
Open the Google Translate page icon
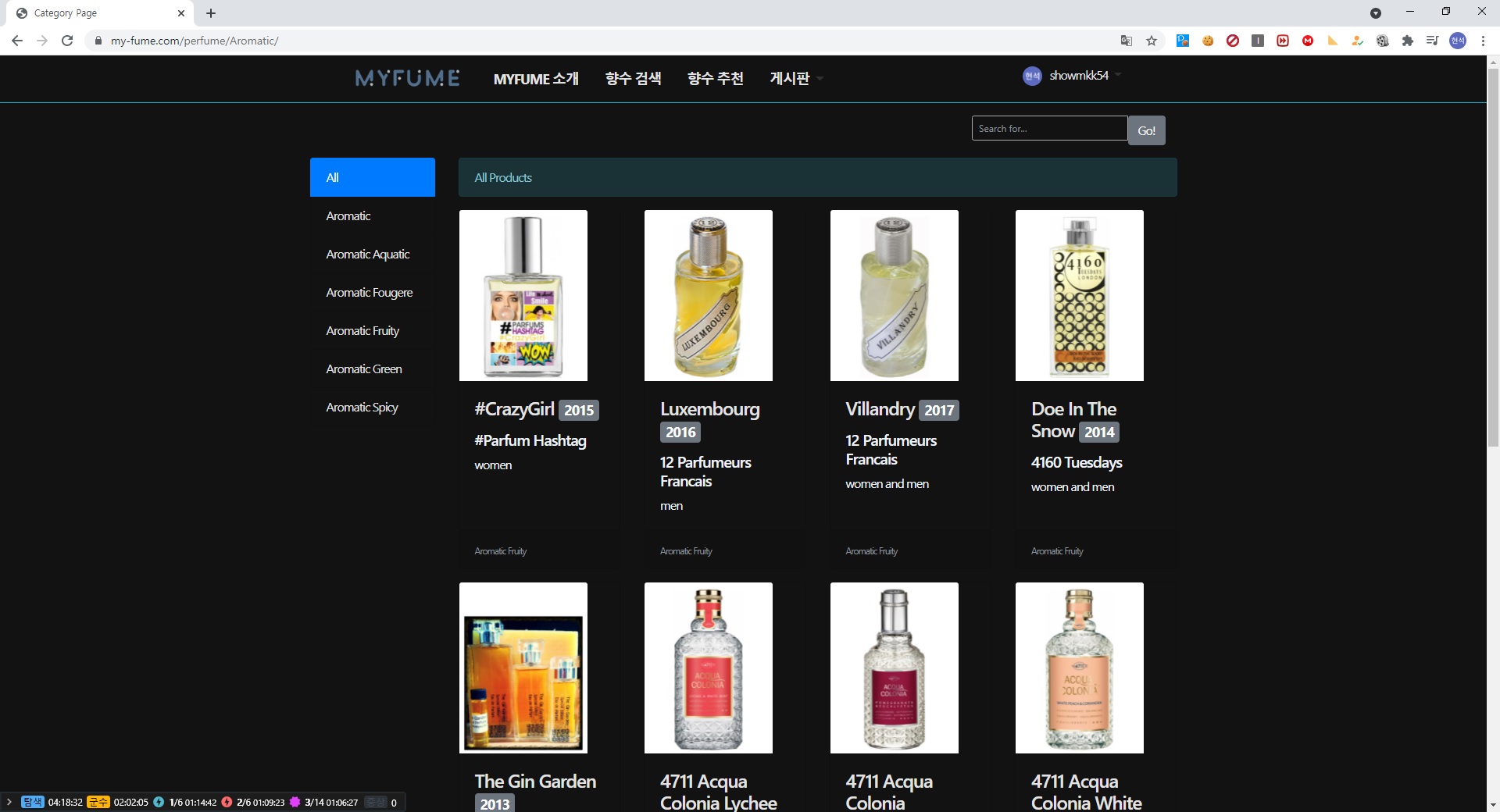click(x=1127, y=41)
